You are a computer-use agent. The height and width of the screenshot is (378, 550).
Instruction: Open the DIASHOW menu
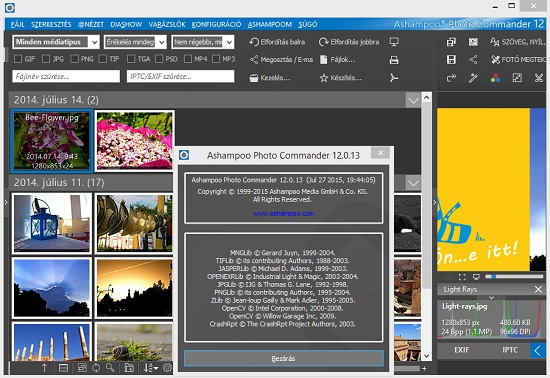tap(126, 24)
